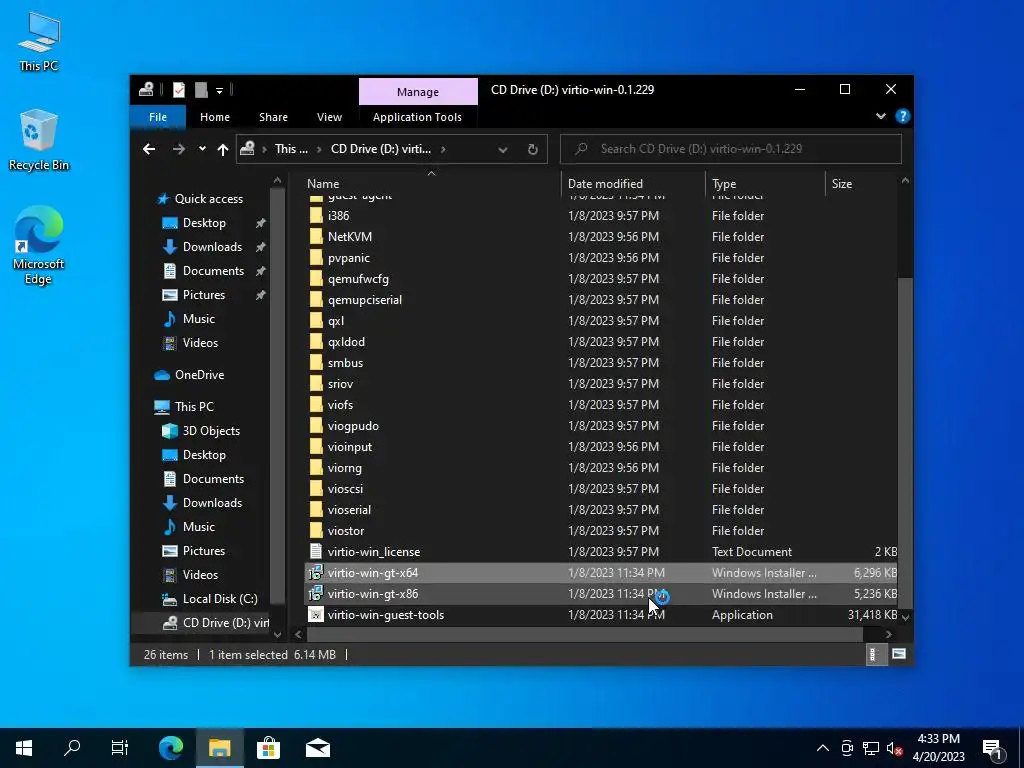Click the Properties quick access toolbar icon
The height and width of the screenshot is (768, 1024).
coord(178,90)
